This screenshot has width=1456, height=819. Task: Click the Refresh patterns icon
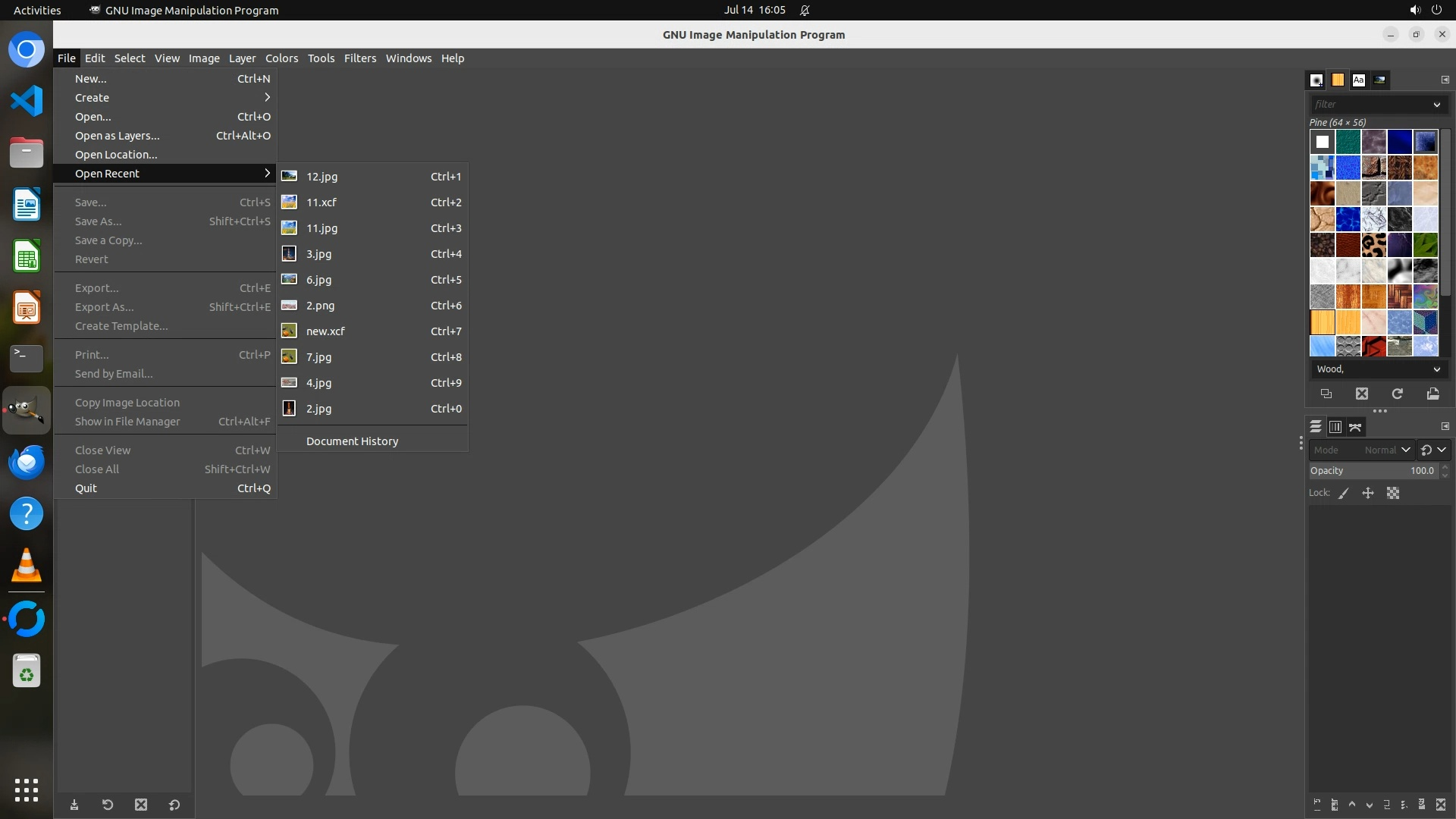[1397, 394]
